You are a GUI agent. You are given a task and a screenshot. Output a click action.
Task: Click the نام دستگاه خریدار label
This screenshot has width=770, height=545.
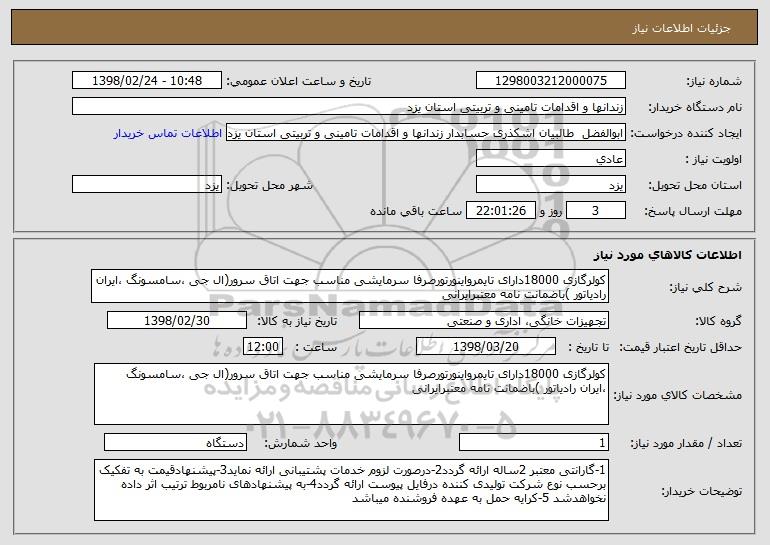point(695,108)
